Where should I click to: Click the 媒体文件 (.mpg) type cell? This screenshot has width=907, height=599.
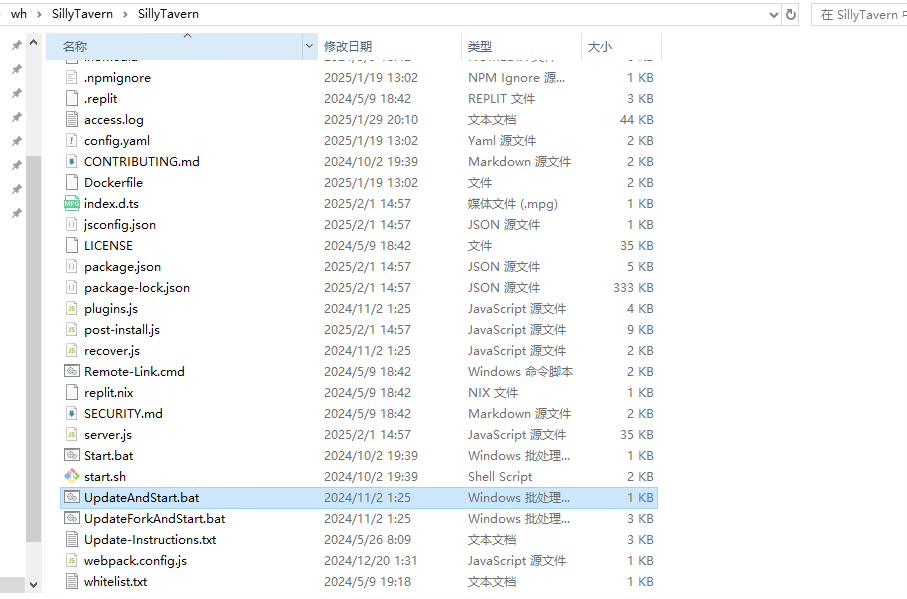coord(513,204)
